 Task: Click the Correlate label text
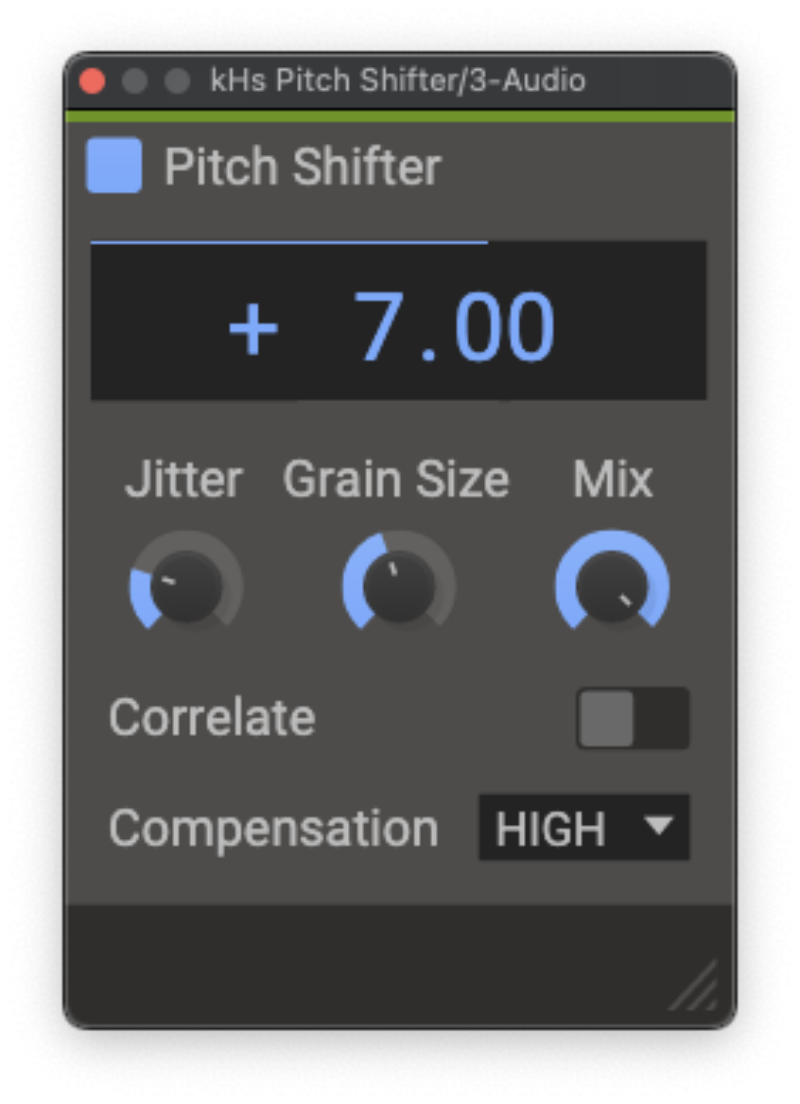(212, 718)
